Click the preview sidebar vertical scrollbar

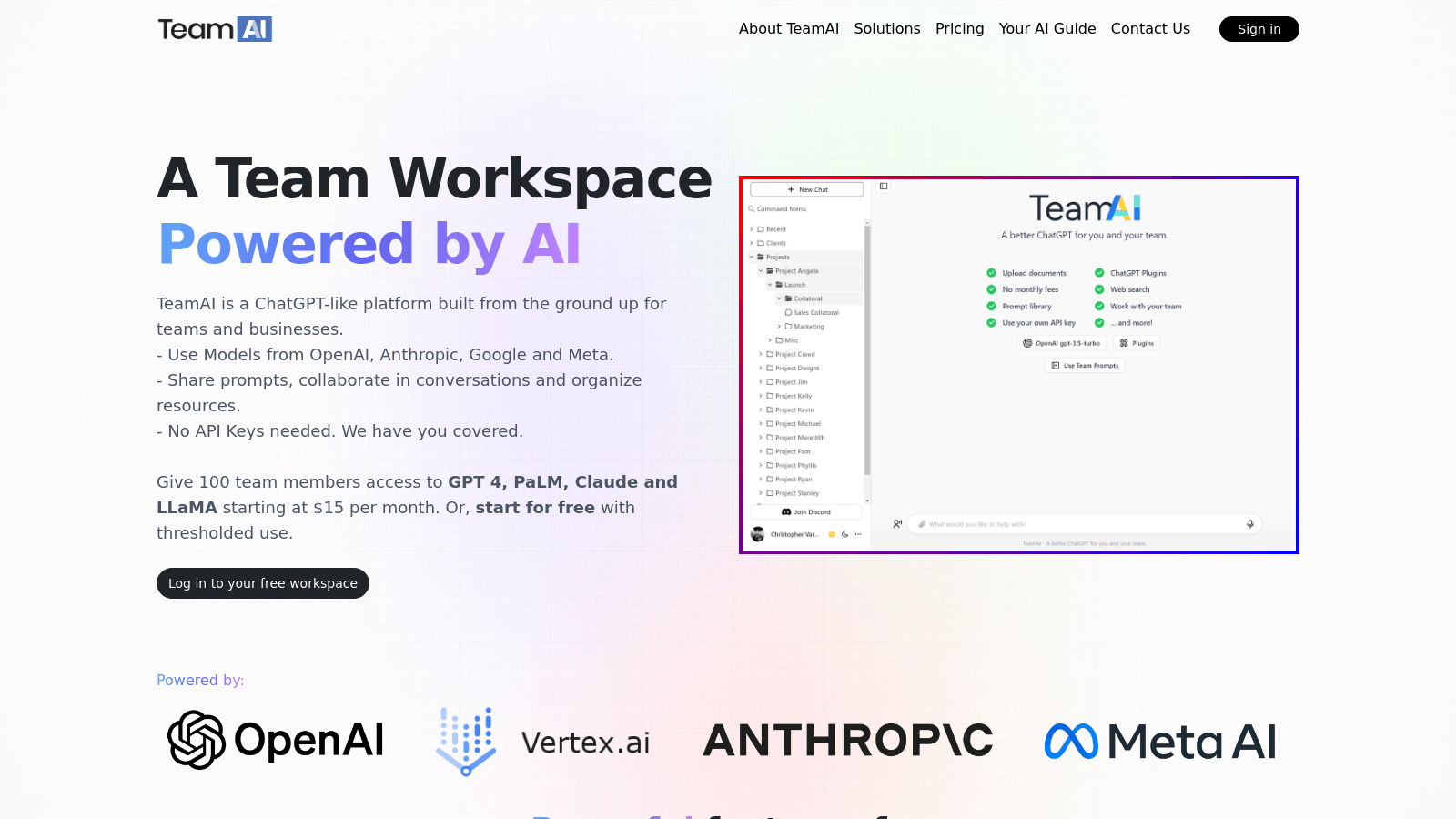coord(867,350)
